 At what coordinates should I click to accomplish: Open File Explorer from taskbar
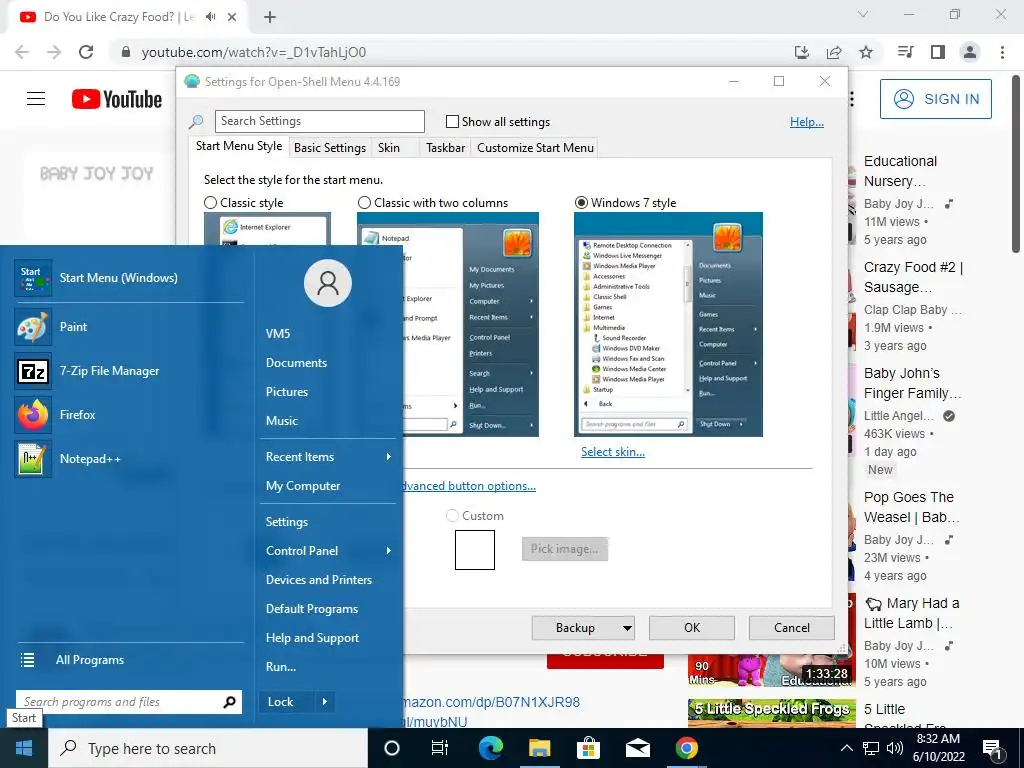pyautogui.click(x=539, y=748)
